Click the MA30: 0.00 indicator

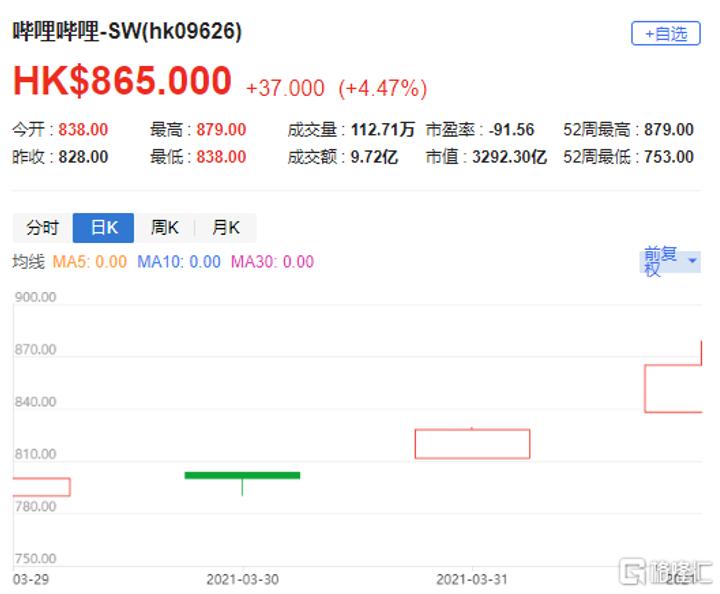pos(272,262)
